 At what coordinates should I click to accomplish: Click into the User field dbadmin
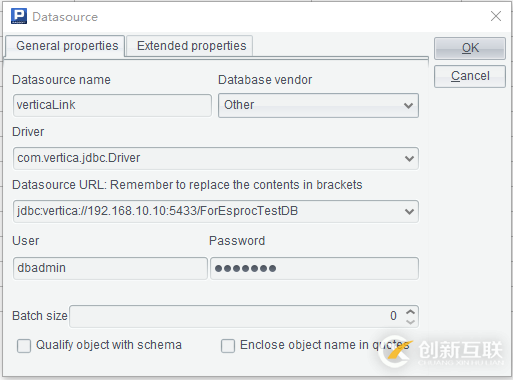click(110, 268)
